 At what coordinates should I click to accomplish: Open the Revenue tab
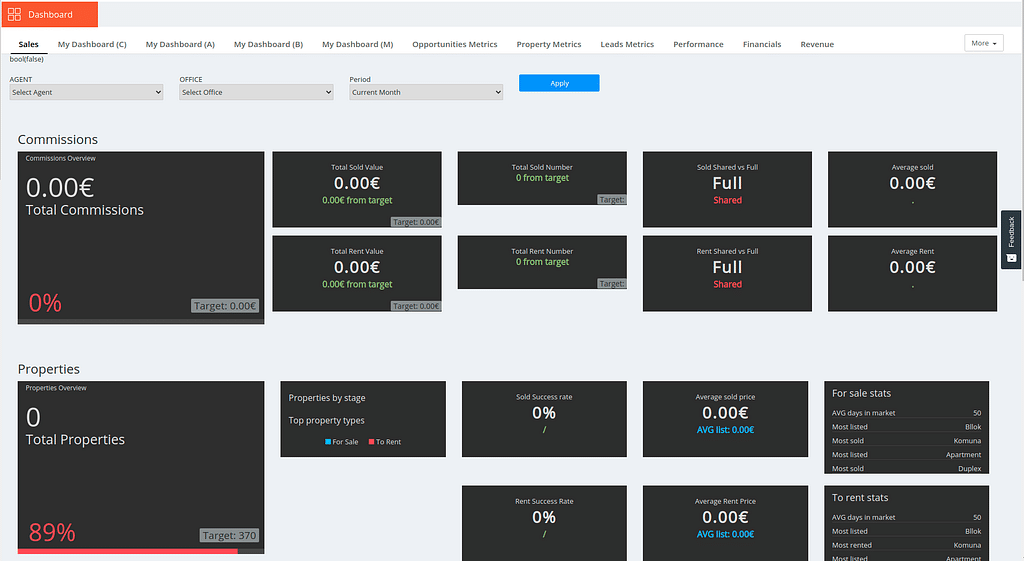pyautogui.click(x=816, y=44)
